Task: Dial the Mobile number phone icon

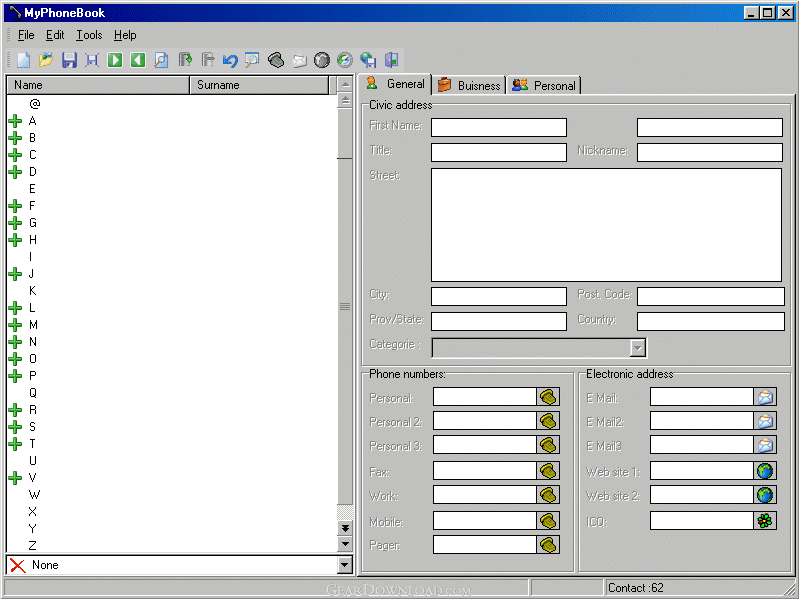Action: (x=548, y=521)
